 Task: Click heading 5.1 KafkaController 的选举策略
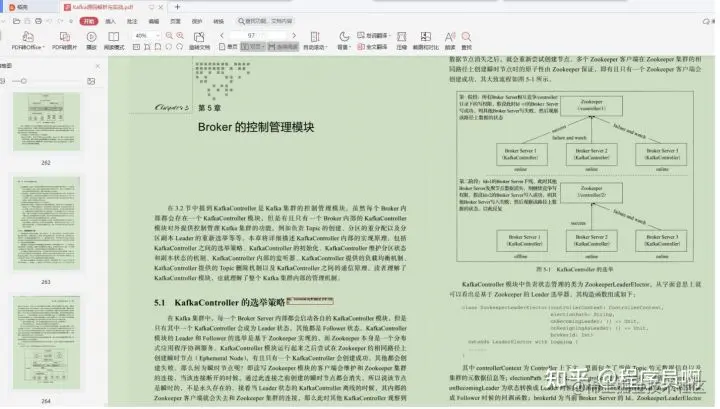pyautogui.click(x=219, y=303)
